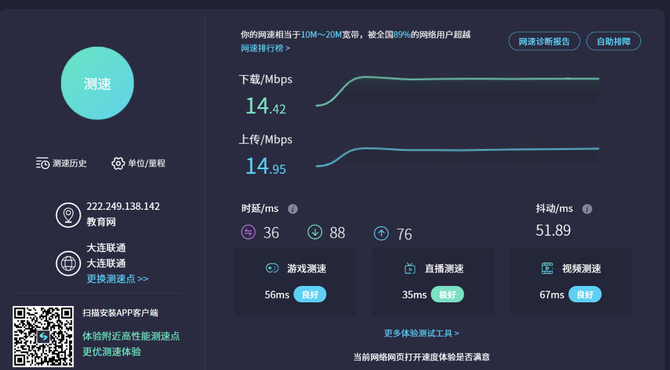Click the 体验附近高性能测速点 link
Screen dimensions: 670x370
point(131,336)
